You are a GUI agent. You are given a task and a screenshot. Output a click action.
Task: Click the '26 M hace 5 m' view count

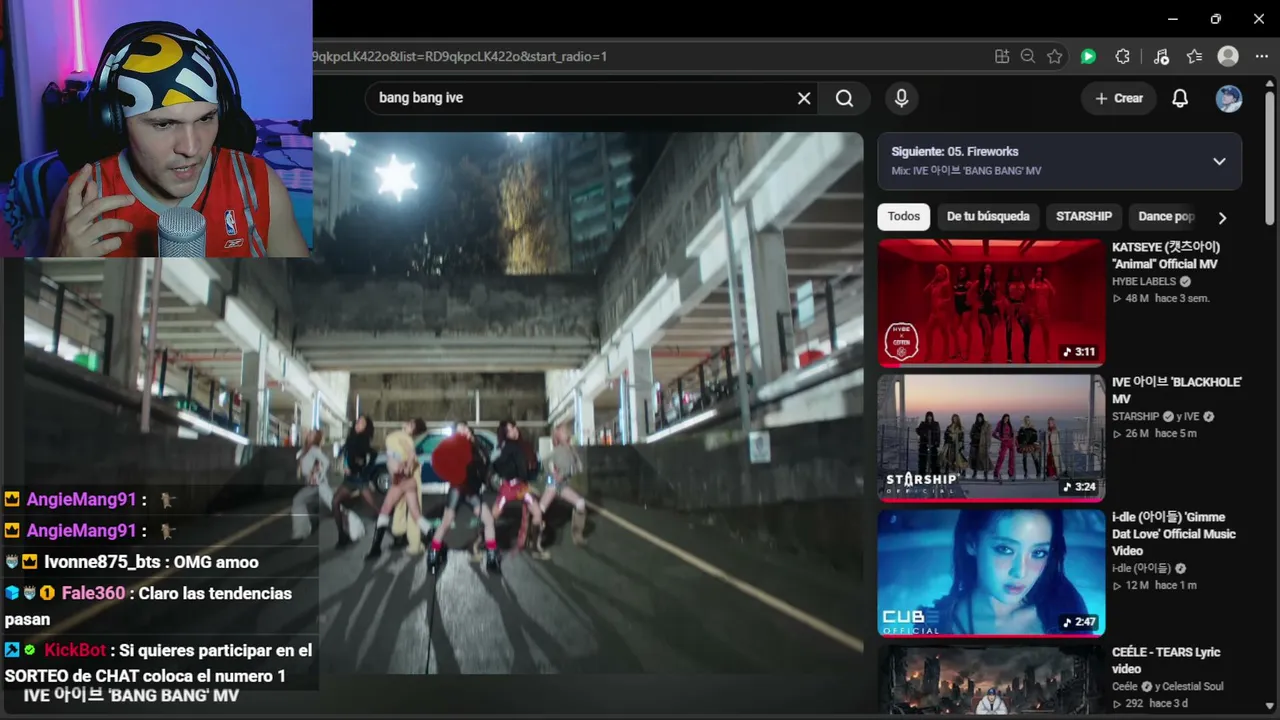click(1154, 433)
